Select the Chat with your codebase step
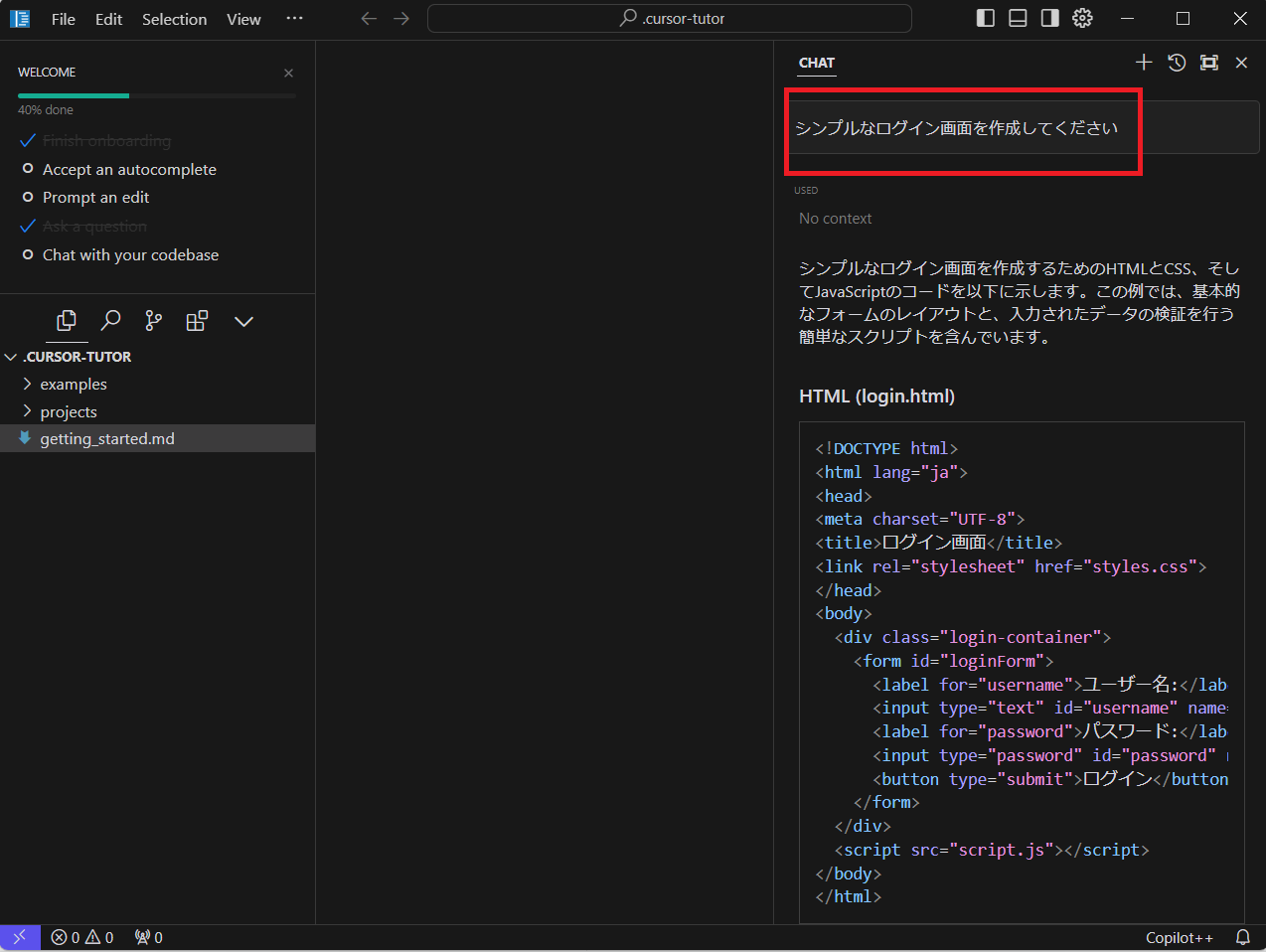 [130, 254]
